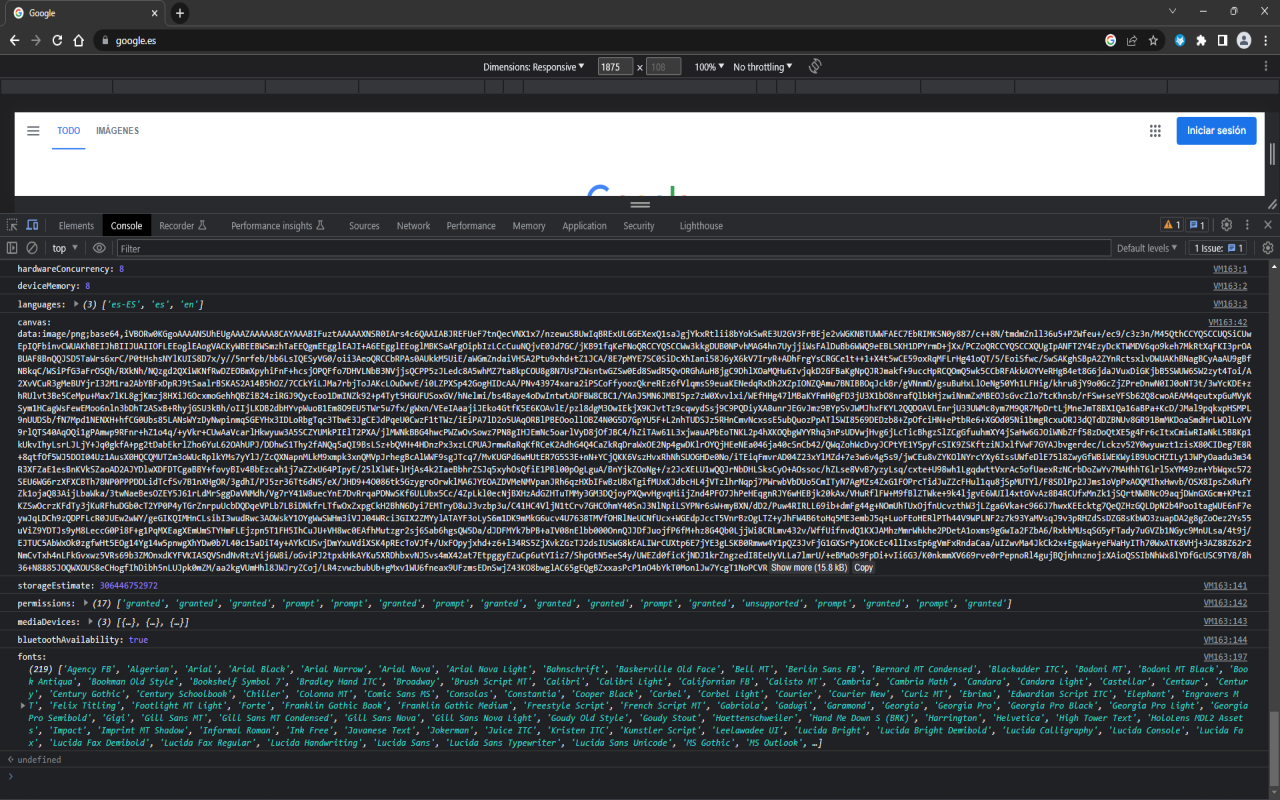This screenshot has height=800, width=1280.
Task: Click the Iniciar sesión button
Action: pos(1216,131)
